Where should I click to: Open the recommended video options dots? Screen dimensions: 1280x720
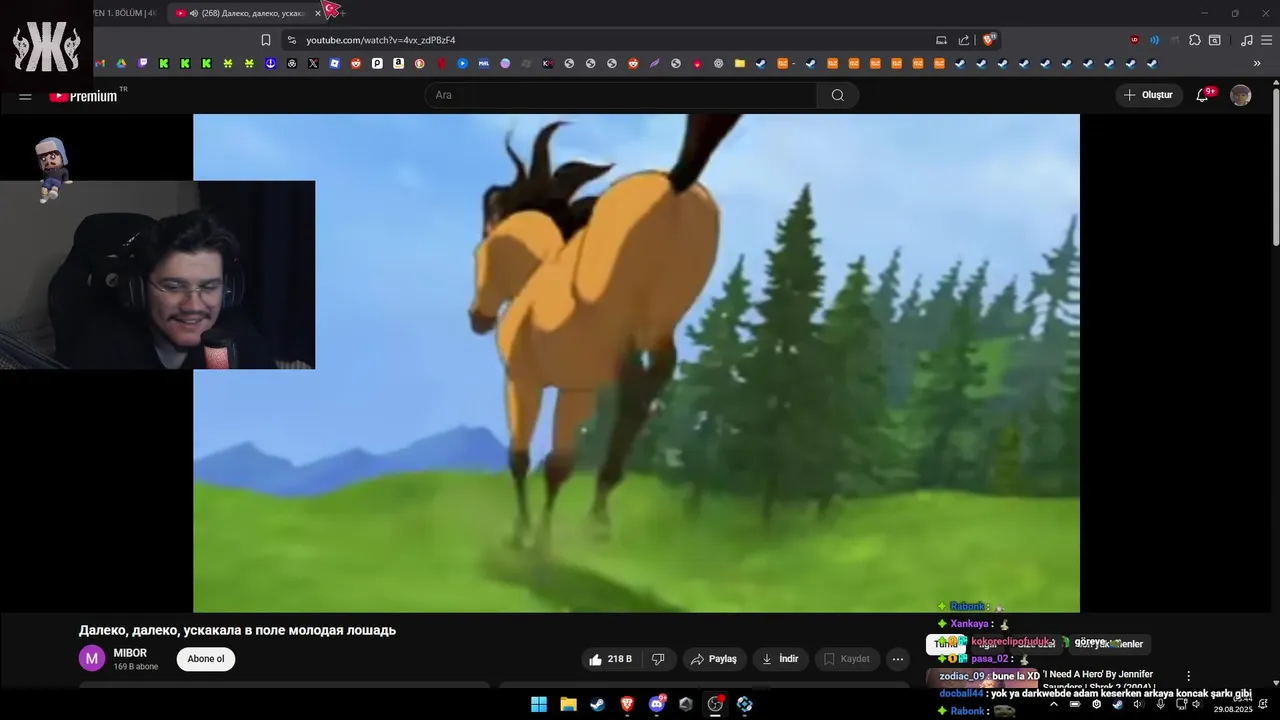click(x=1188, y=676)
